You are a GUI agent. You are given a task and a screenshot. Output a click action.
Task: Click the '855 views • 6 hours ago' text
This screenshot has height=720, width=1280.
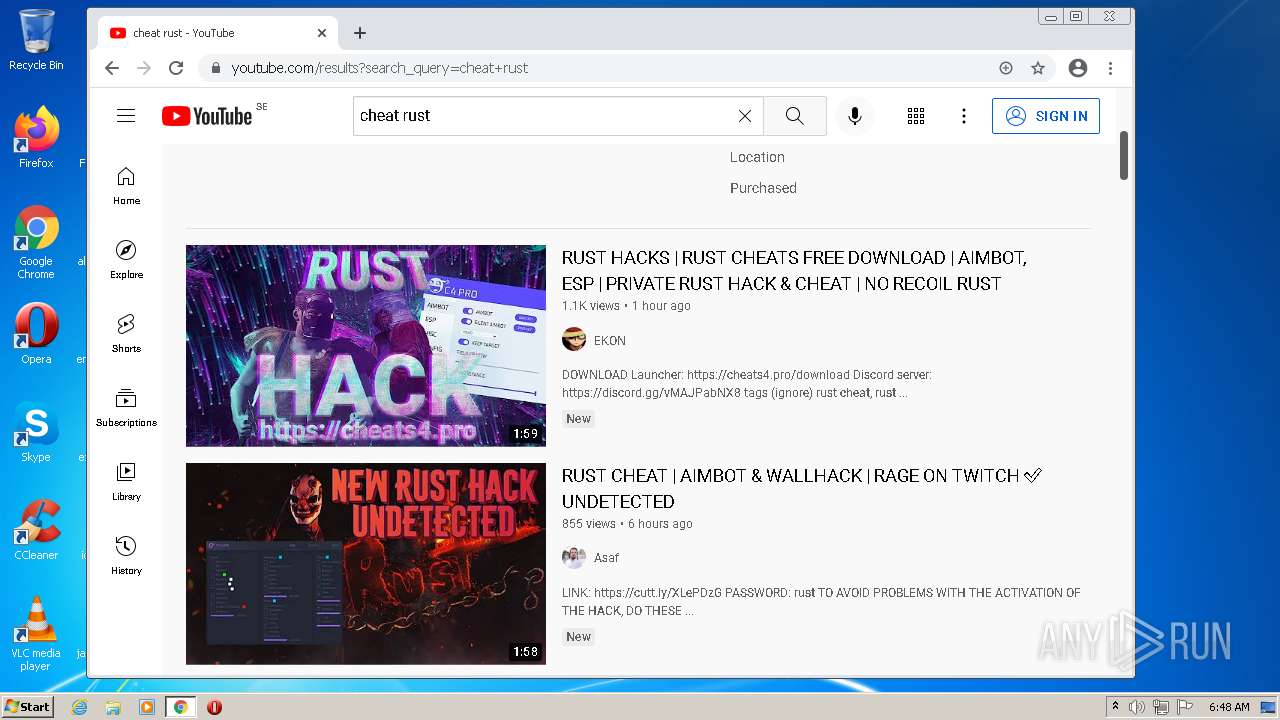(x=627, y=524)
